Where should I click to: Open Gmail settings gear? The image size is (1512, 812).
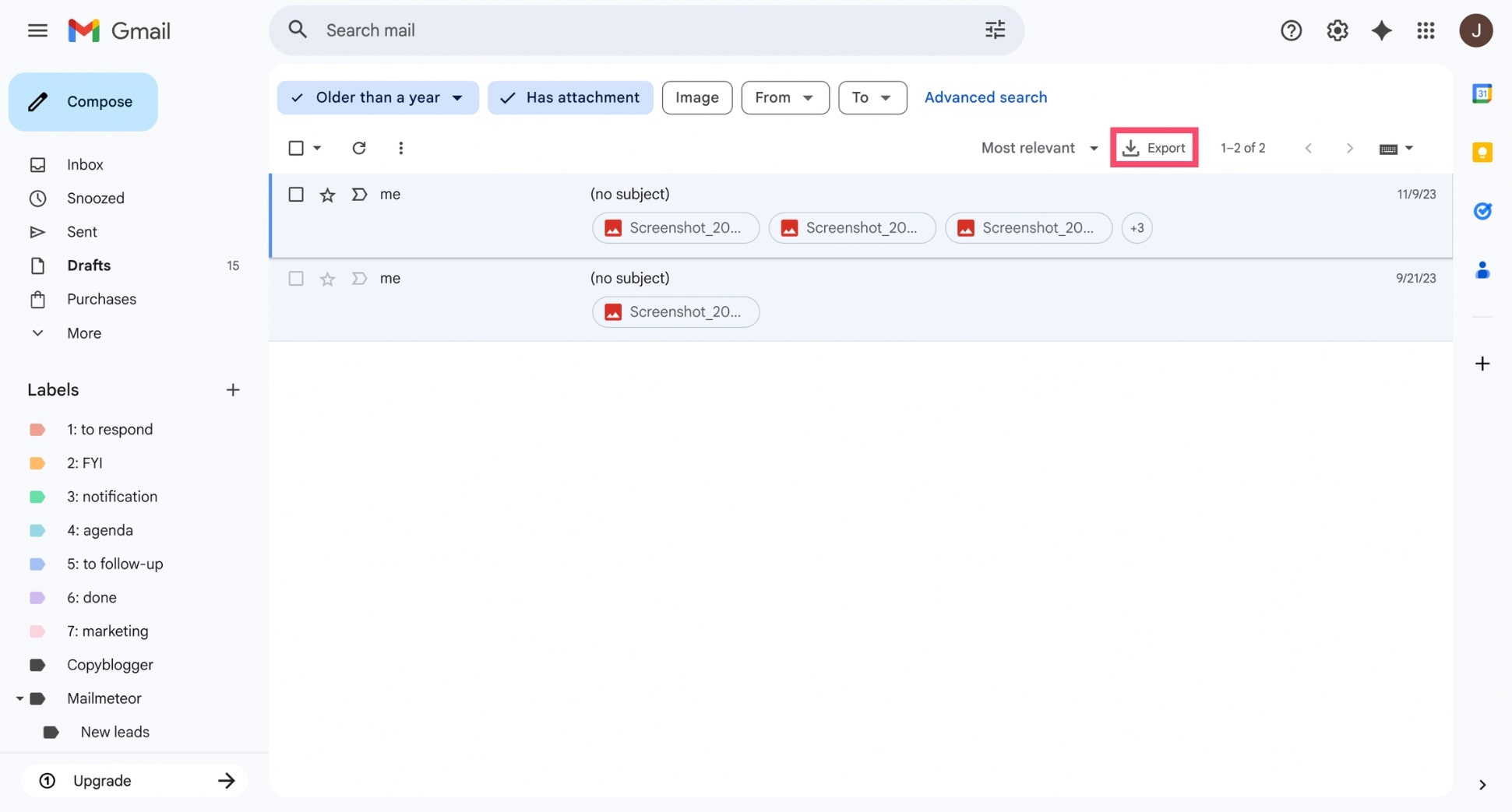(x=1337, y=30)
